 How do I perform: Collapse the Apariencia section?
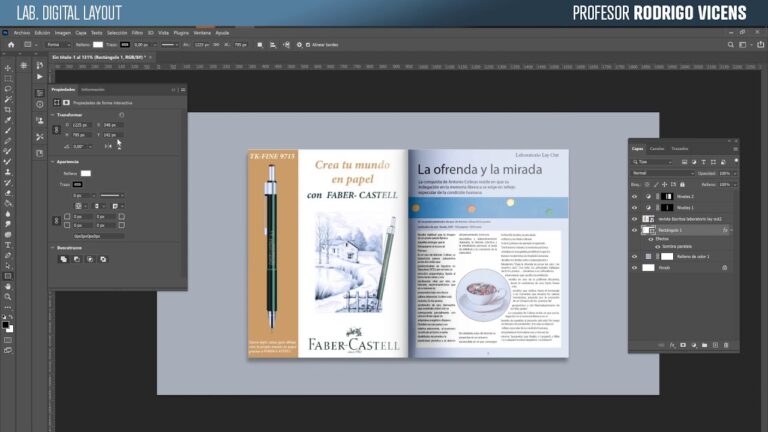pos(52,162)
